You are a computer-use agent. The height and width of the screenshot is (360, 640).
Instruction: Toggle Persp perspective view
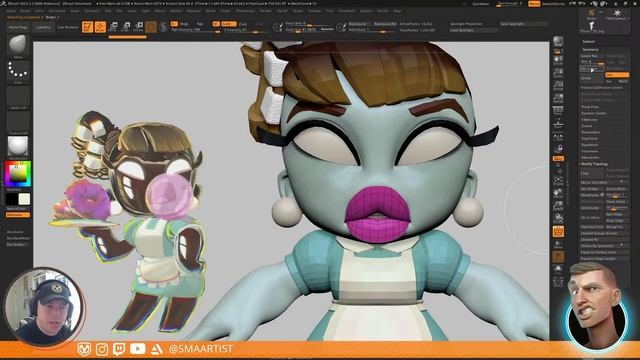pyautogui.click(x=558, y=111)
